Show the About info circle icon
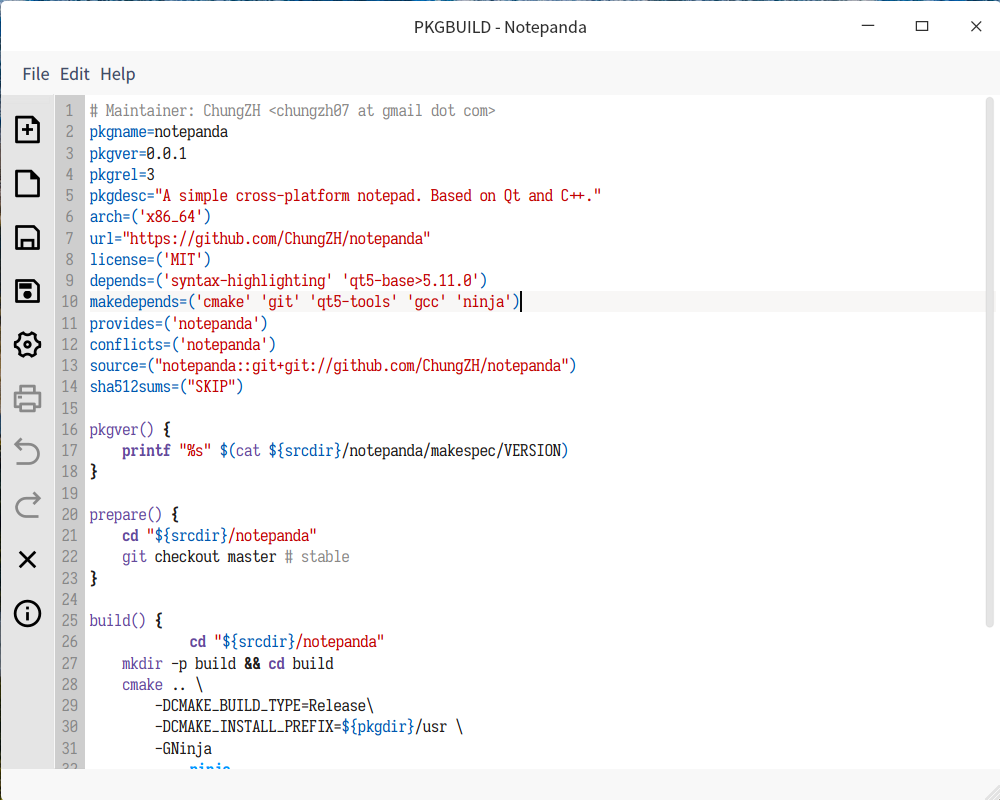This screenshot has height=800, width=1000. click(x=27, y=614)
